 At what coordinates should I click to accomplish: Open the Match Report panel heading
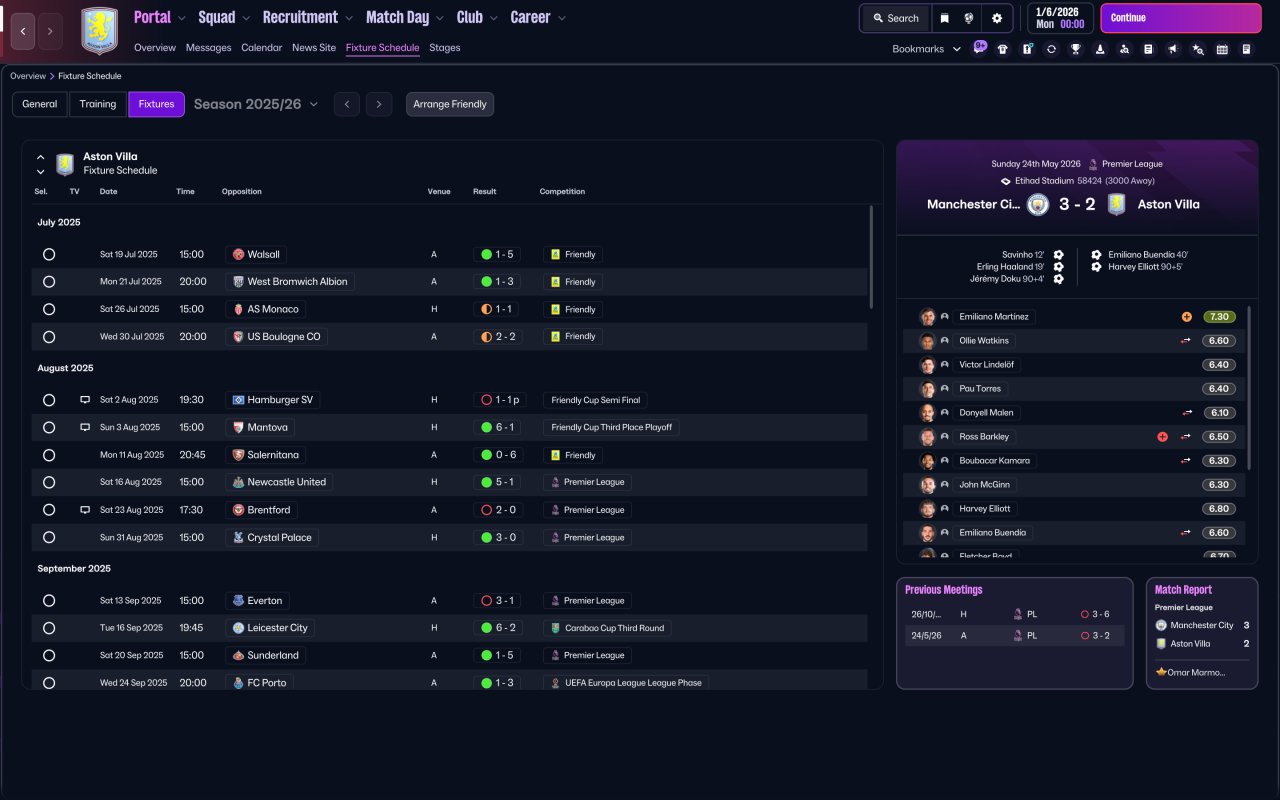pyautogui.click(x=1183, y=590)
